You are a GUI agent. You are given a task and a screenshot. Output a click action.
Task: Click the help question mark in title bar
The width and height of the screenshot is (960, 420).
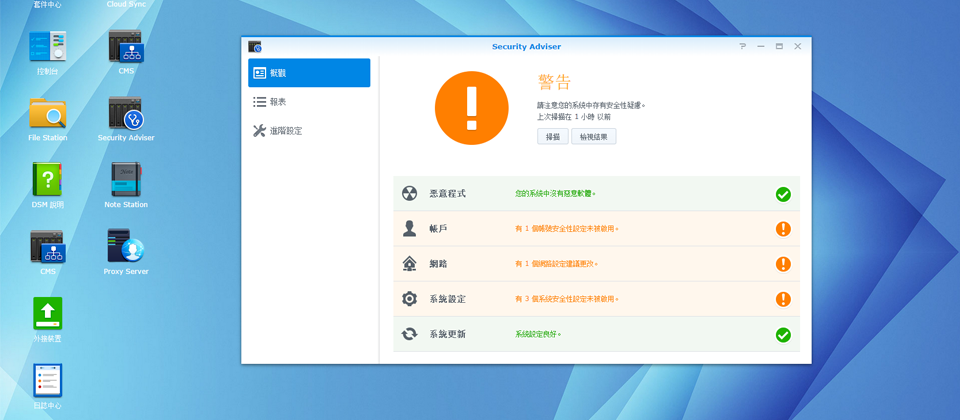(743, 47)
